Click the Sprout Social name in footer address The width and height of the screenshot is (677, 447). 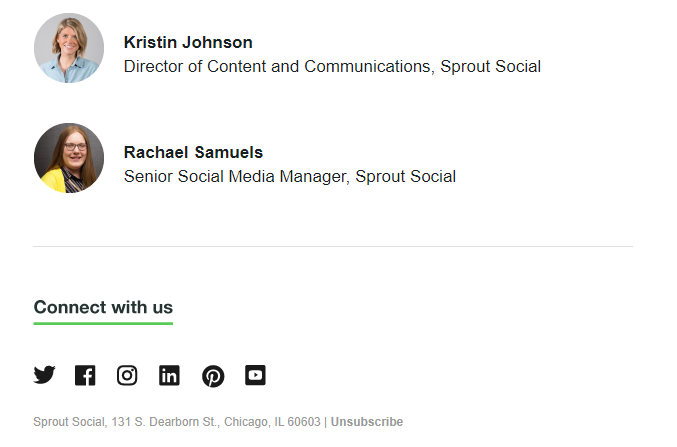click(69, 422)
